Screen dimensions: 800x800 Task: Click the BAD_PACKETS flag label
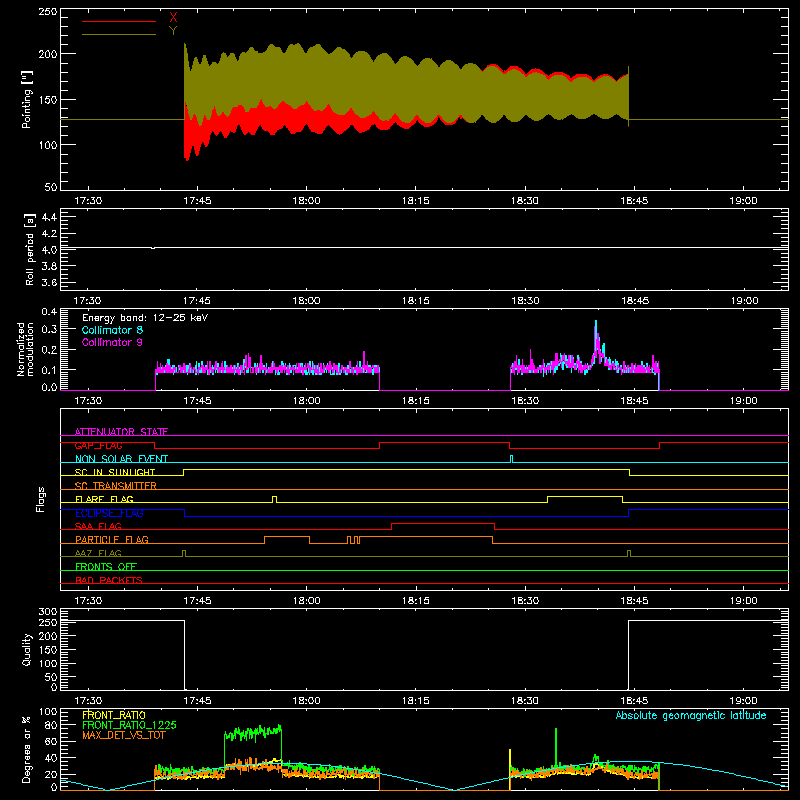coord(109,580)
